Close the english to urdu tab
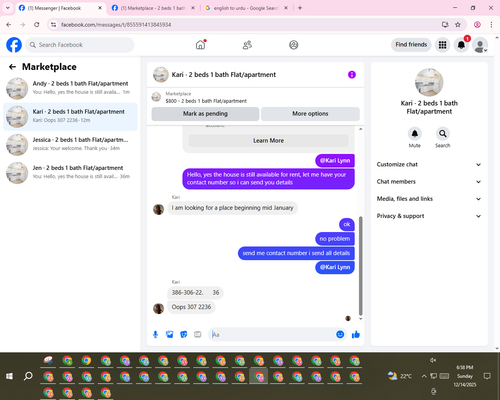The width and height of the screenshot is (500, 400). click(x=286, y=8)
